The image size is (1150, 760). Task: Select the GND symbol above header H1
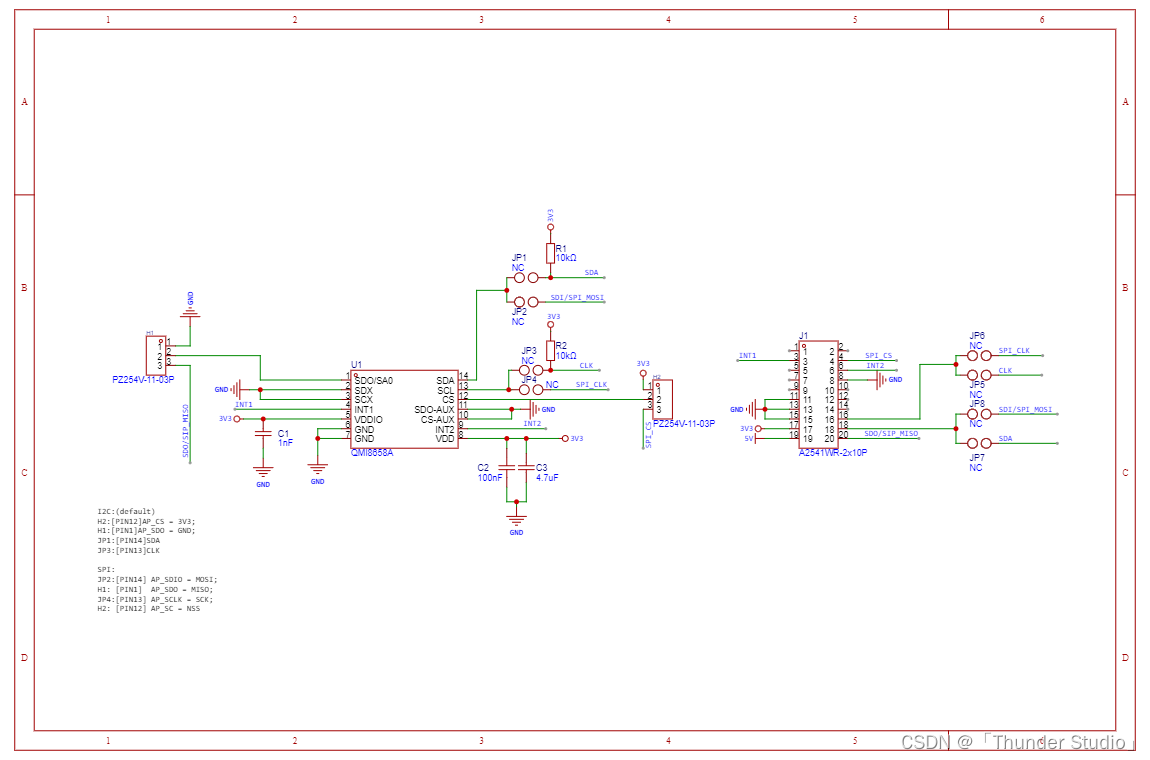pos(191,310)
